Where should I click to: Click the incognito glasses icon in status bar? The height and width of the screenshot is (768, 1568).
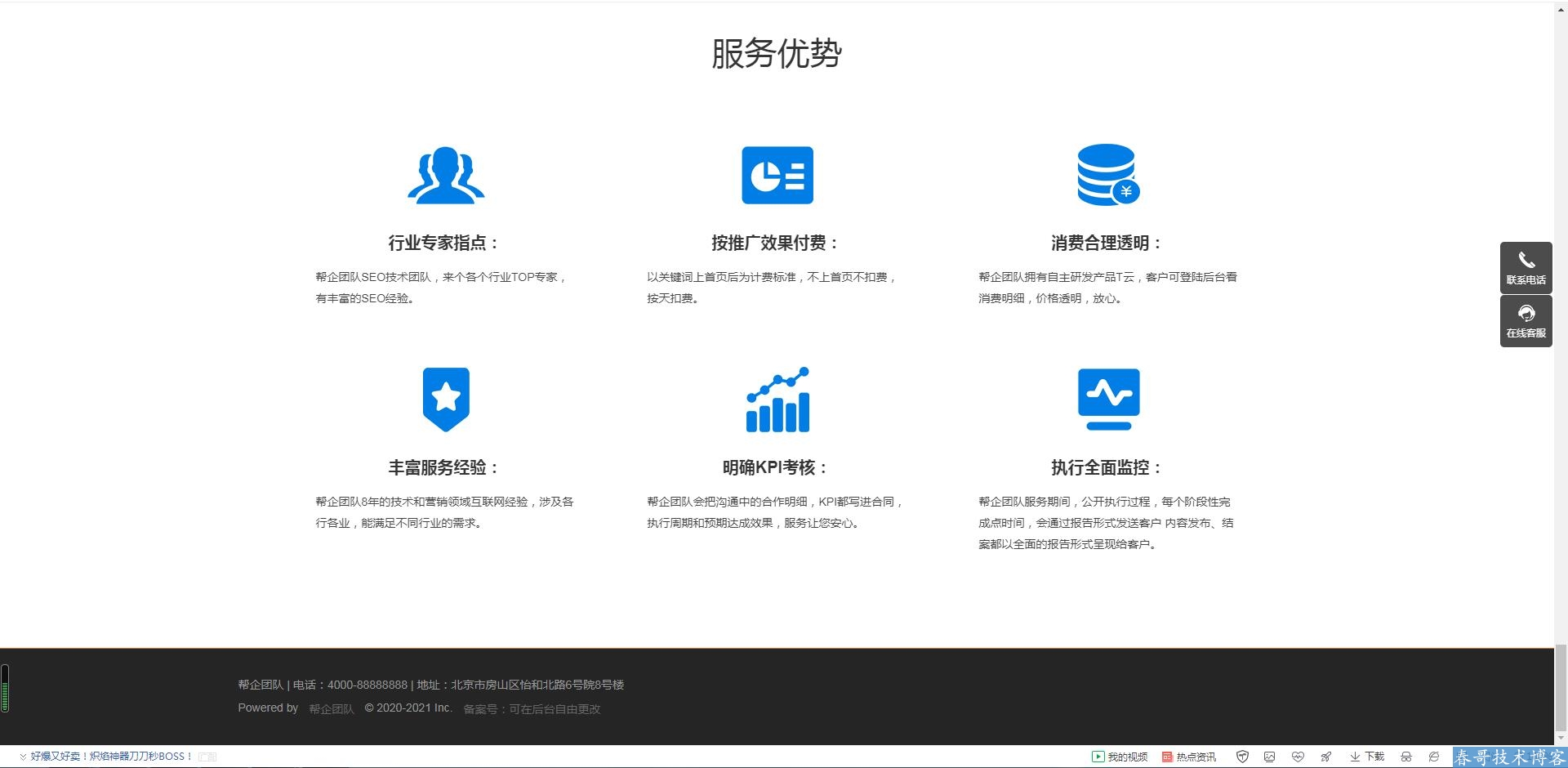click(1405, 757)
